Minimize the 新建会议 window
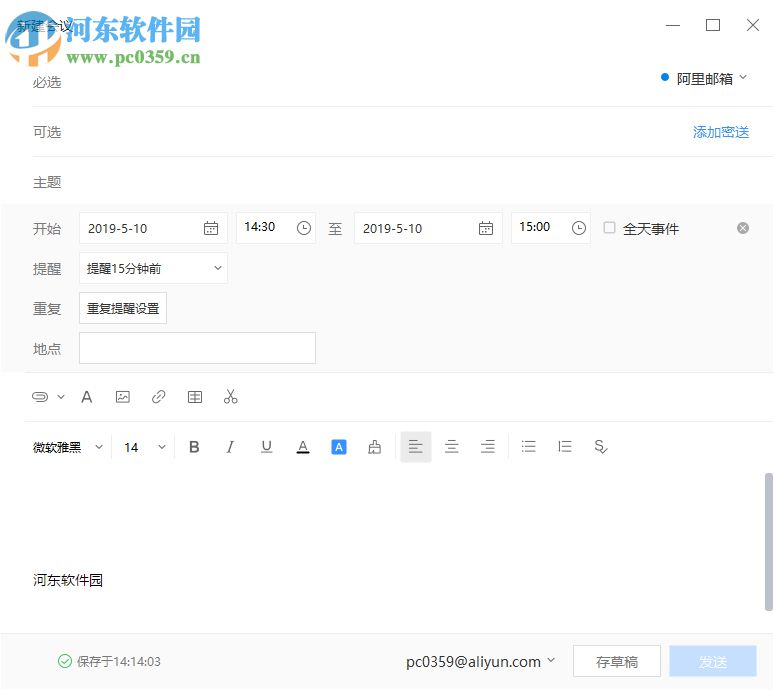 [673, 25]
